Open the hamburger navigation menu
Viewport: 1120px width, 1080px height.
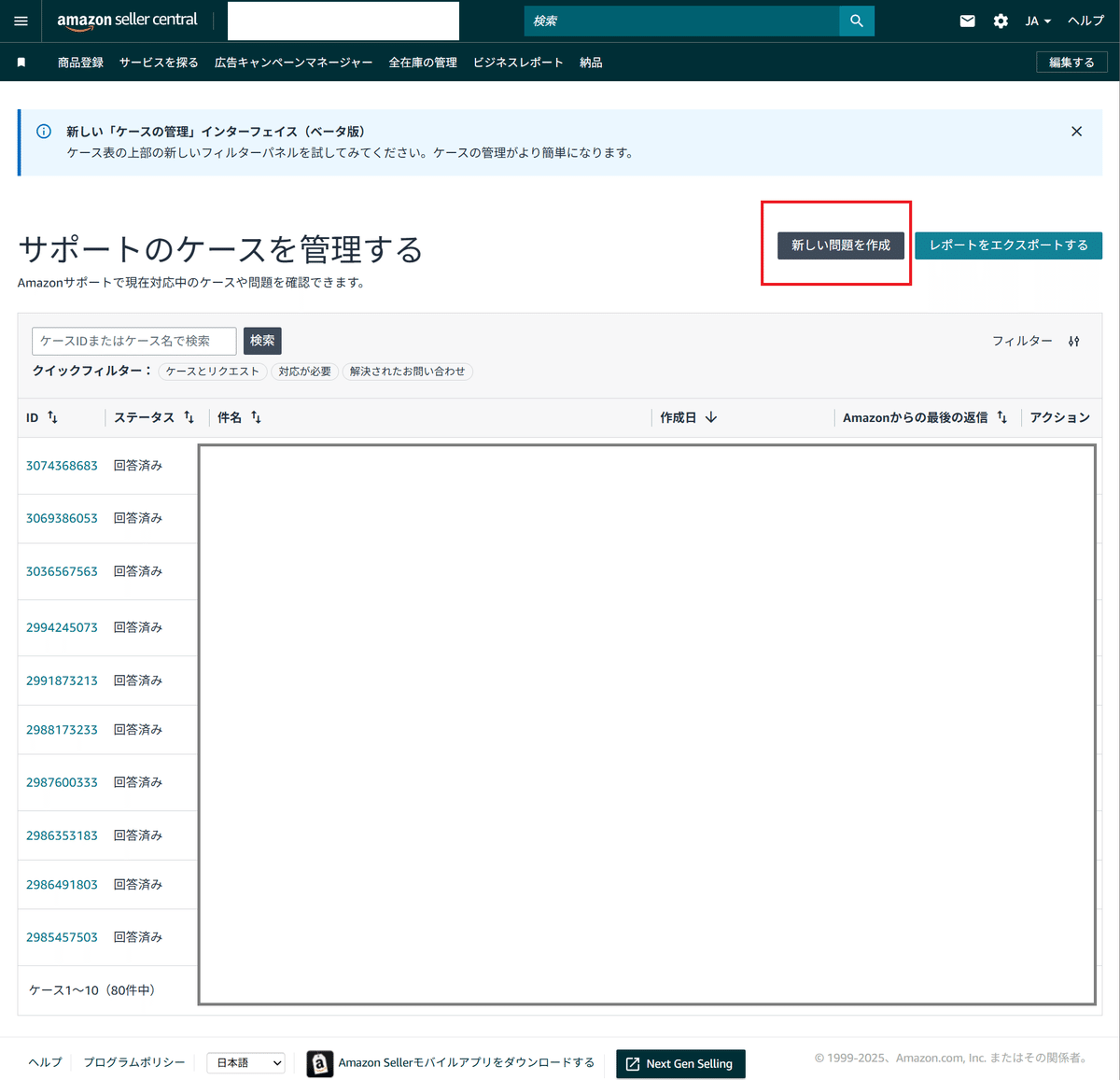click(x=21, y=21)
